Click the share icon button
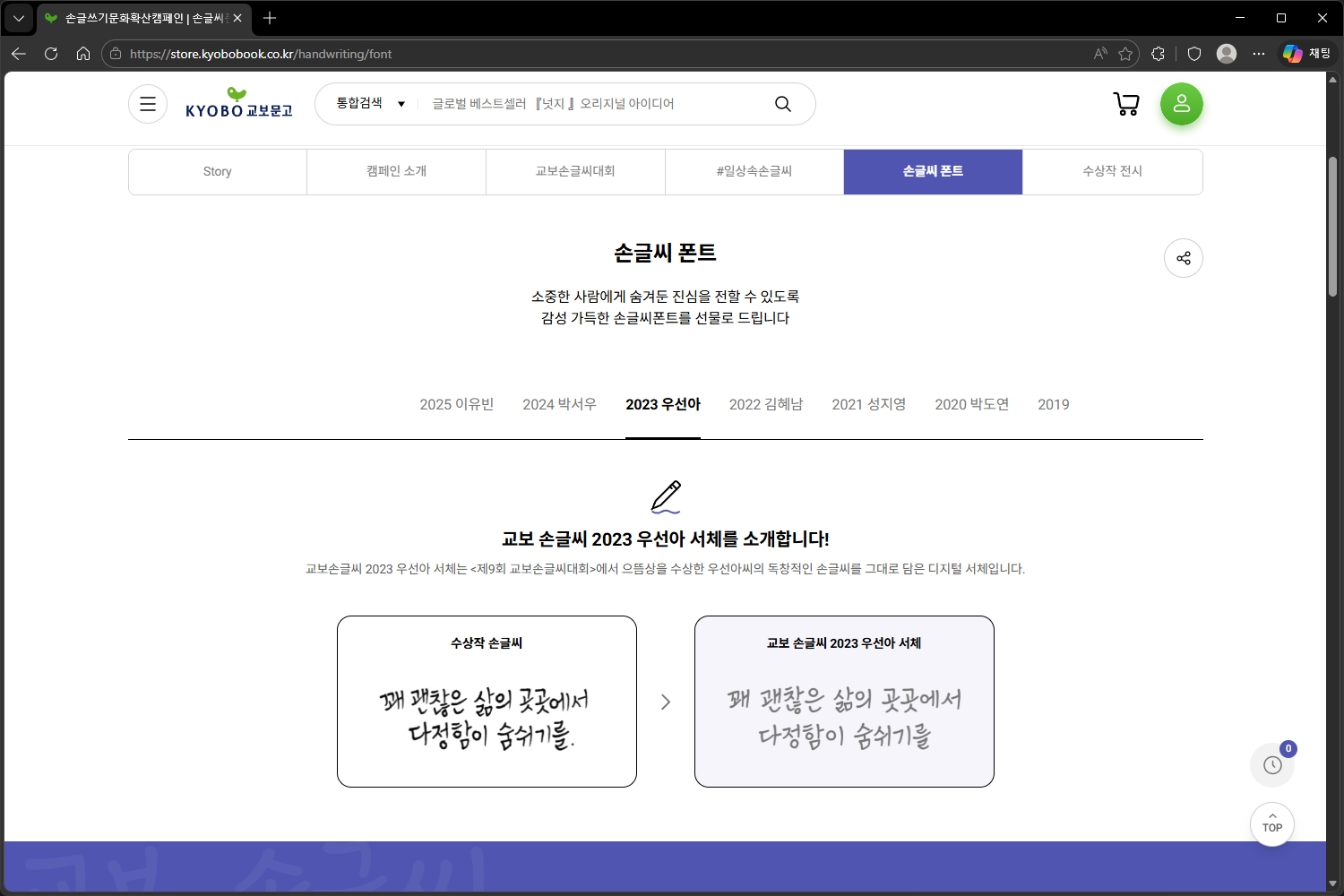The image size is (1344, 896). pyautogui.click(x=1184, y=258)
